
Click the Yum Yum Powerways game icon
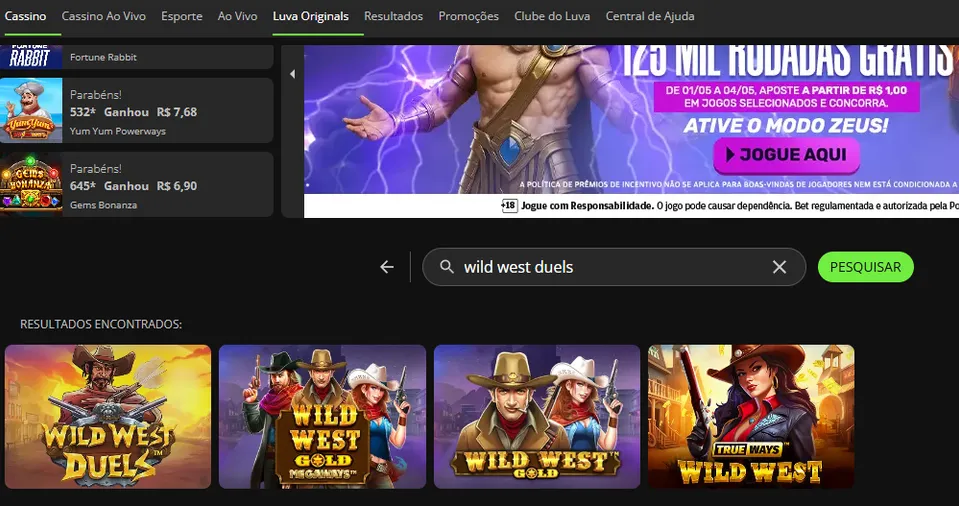pyautogui.click(x=31, y=110)
